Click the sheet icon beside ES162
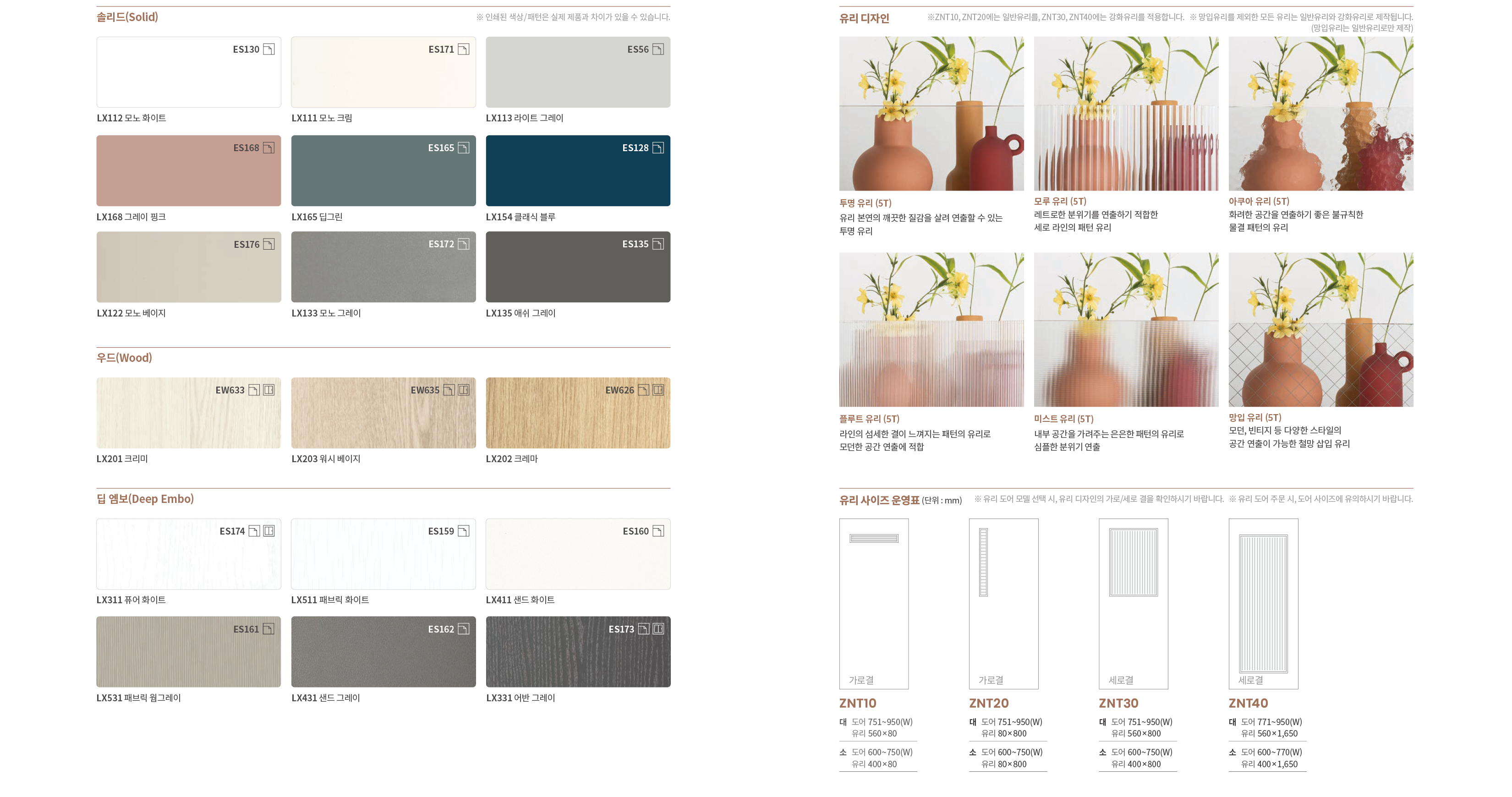Screen dimensions: 1512x797 tap(463, 629)
